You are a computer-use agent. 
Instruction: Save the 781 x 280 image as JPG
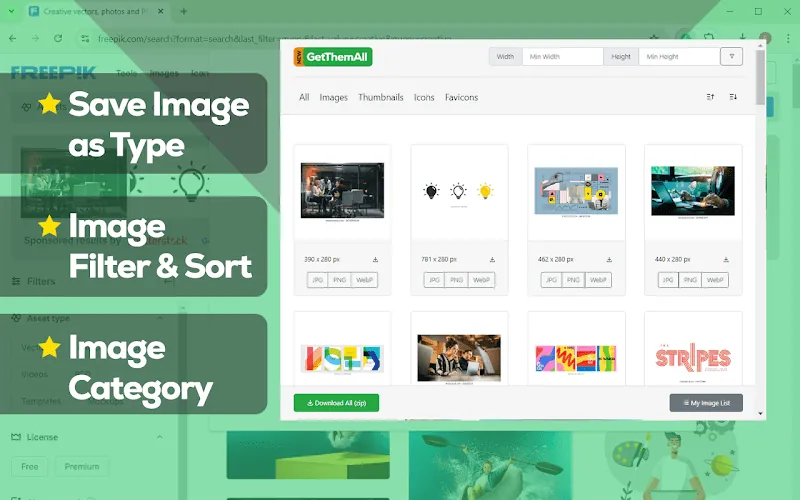(434, 280)
